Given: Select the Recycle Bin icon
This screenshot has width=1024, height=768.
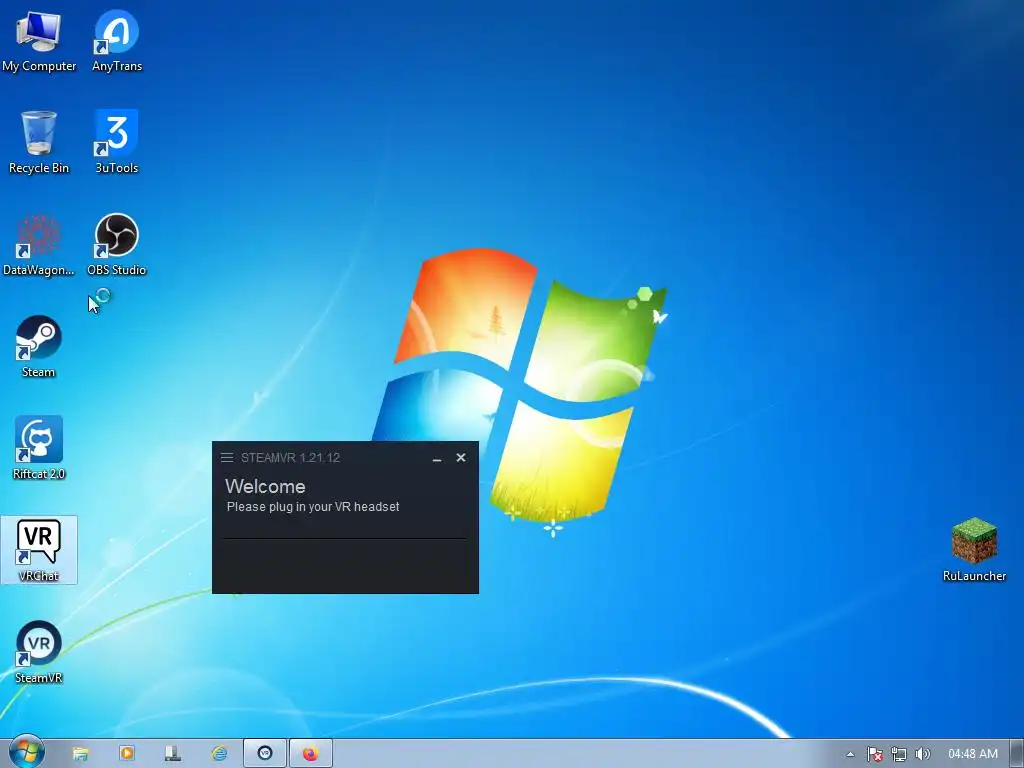Looking at the screenshot, I should [x=39, y=142].
